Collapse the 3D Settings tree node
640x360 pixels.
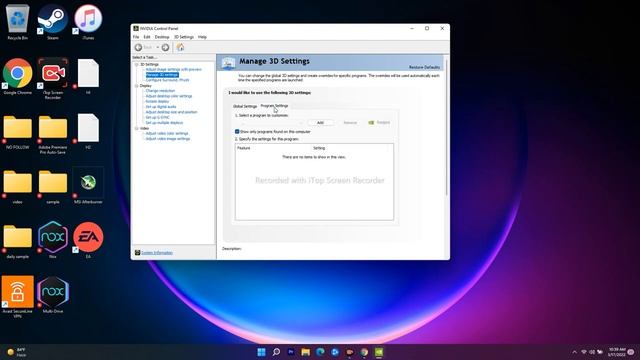coord(137,64)
